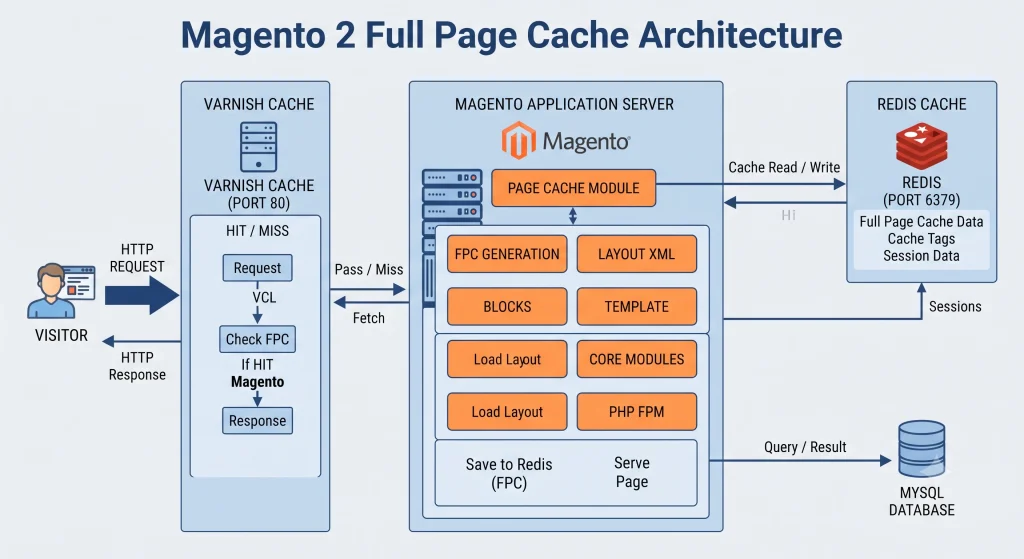Click the application server rack icon
This screenshot has width=1024, height=559.
451,237
